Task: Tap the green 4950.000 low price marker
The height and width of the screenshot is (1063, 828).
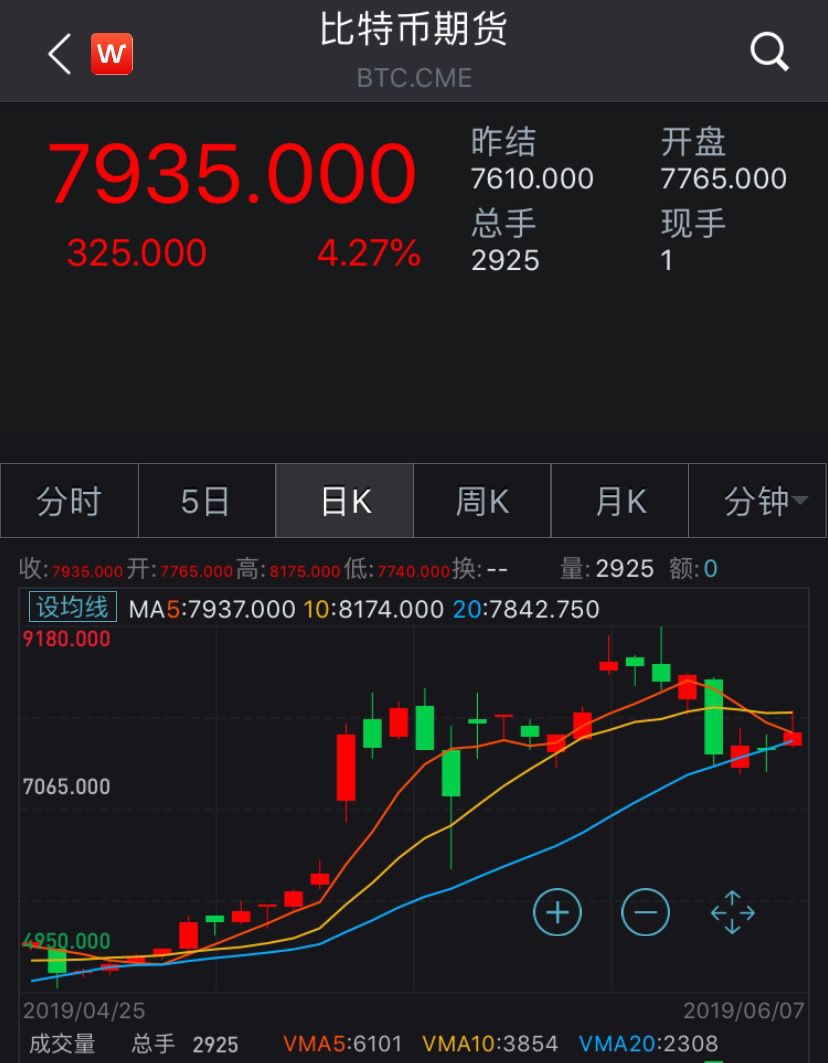Action: click(x=68, y=941)
